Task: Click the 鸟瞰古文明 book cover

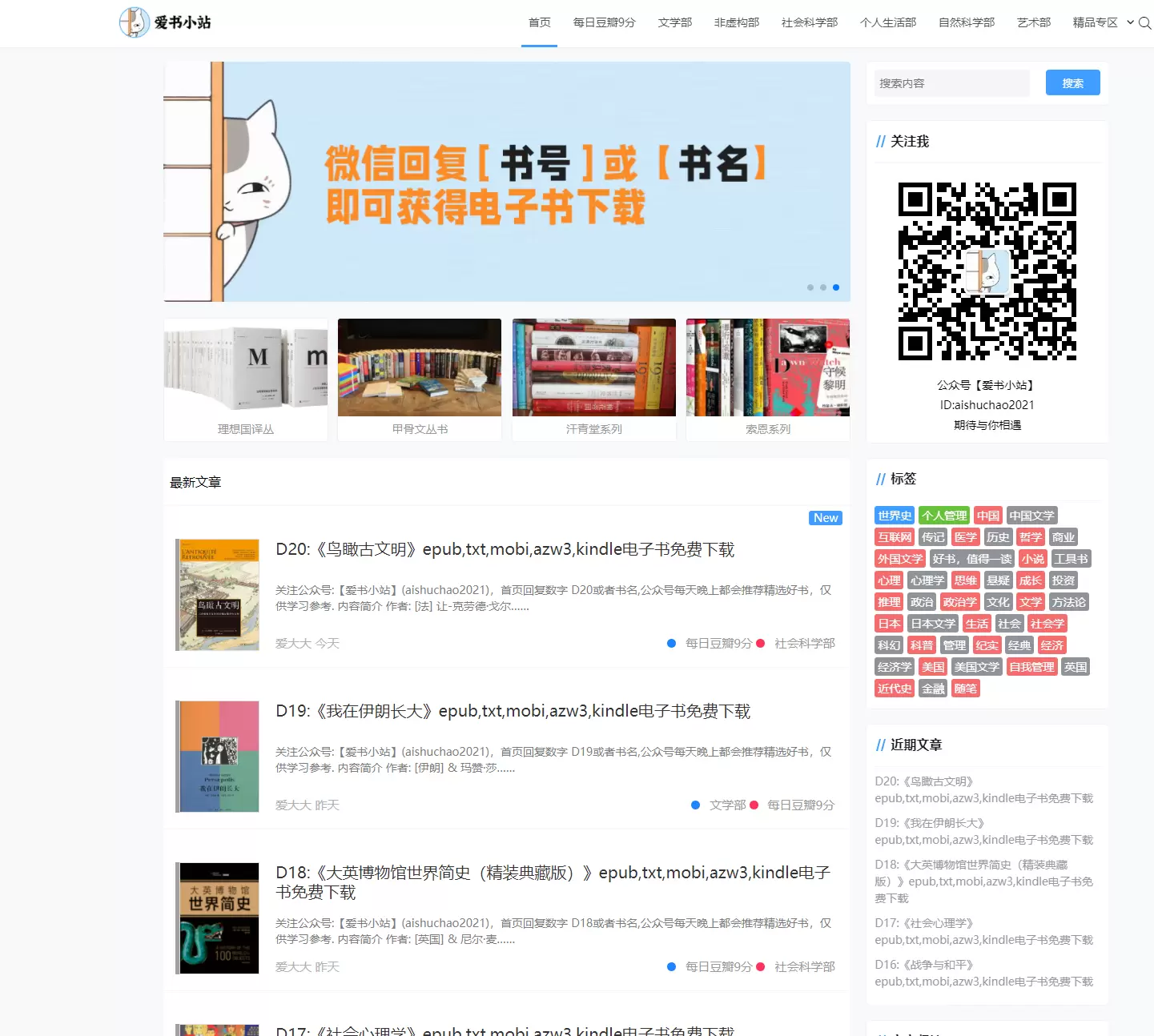Action: (x=218, y=595)
